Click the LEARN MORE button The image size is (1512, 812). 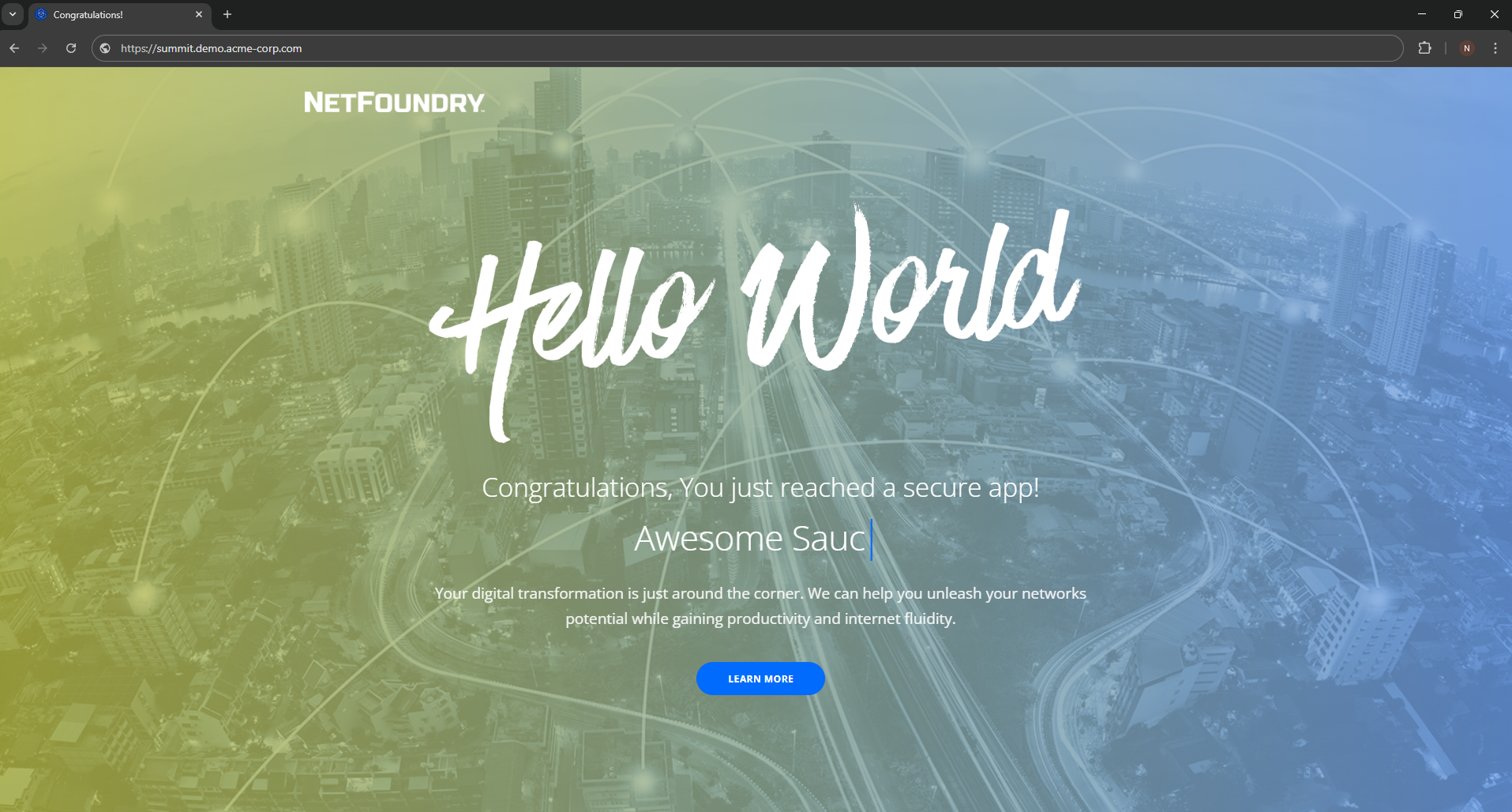[x=760, y=679]
